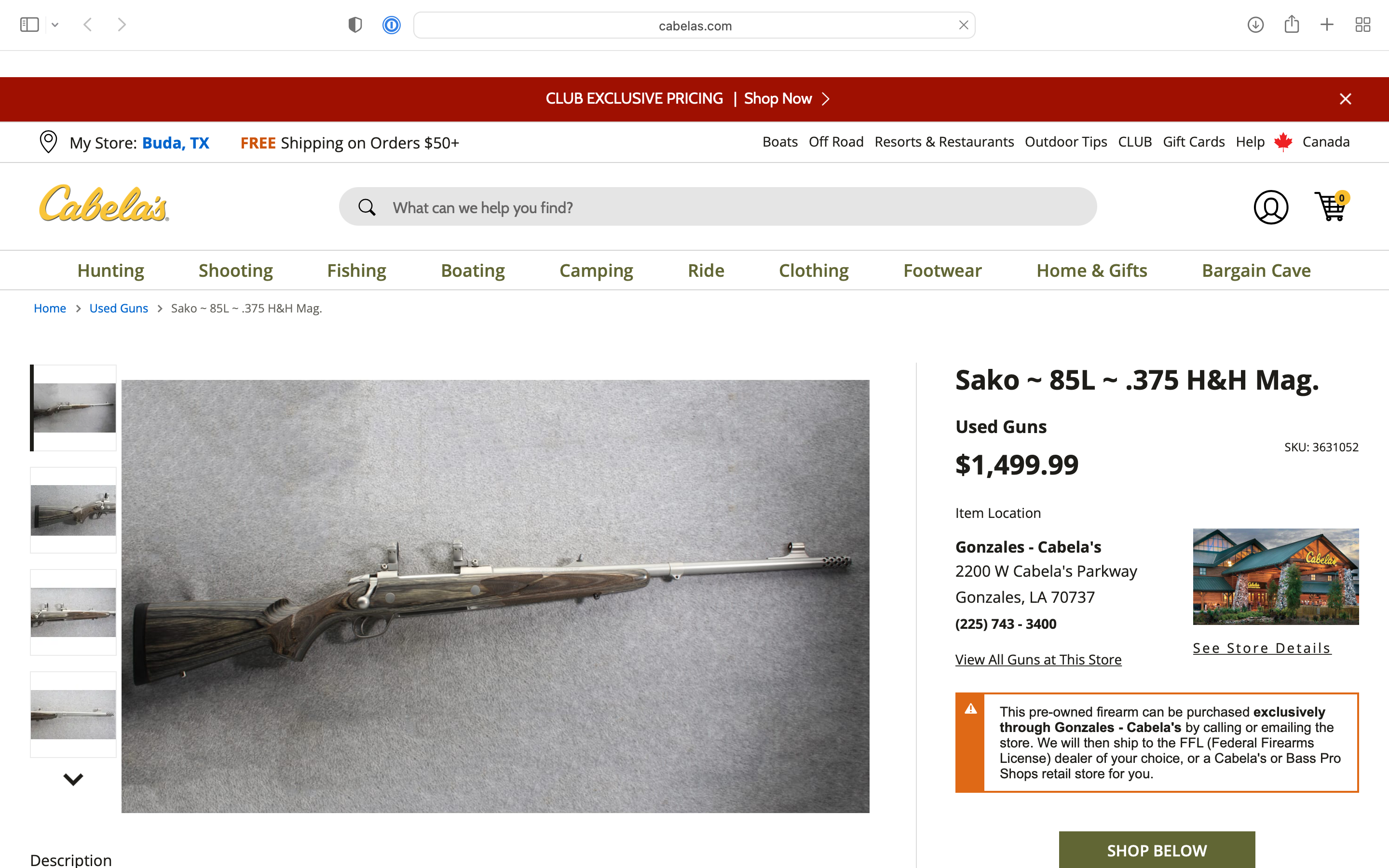The width and height of the screenshot is (1389, 868).
Task: Click the product search input field
Action: [718, 207]
